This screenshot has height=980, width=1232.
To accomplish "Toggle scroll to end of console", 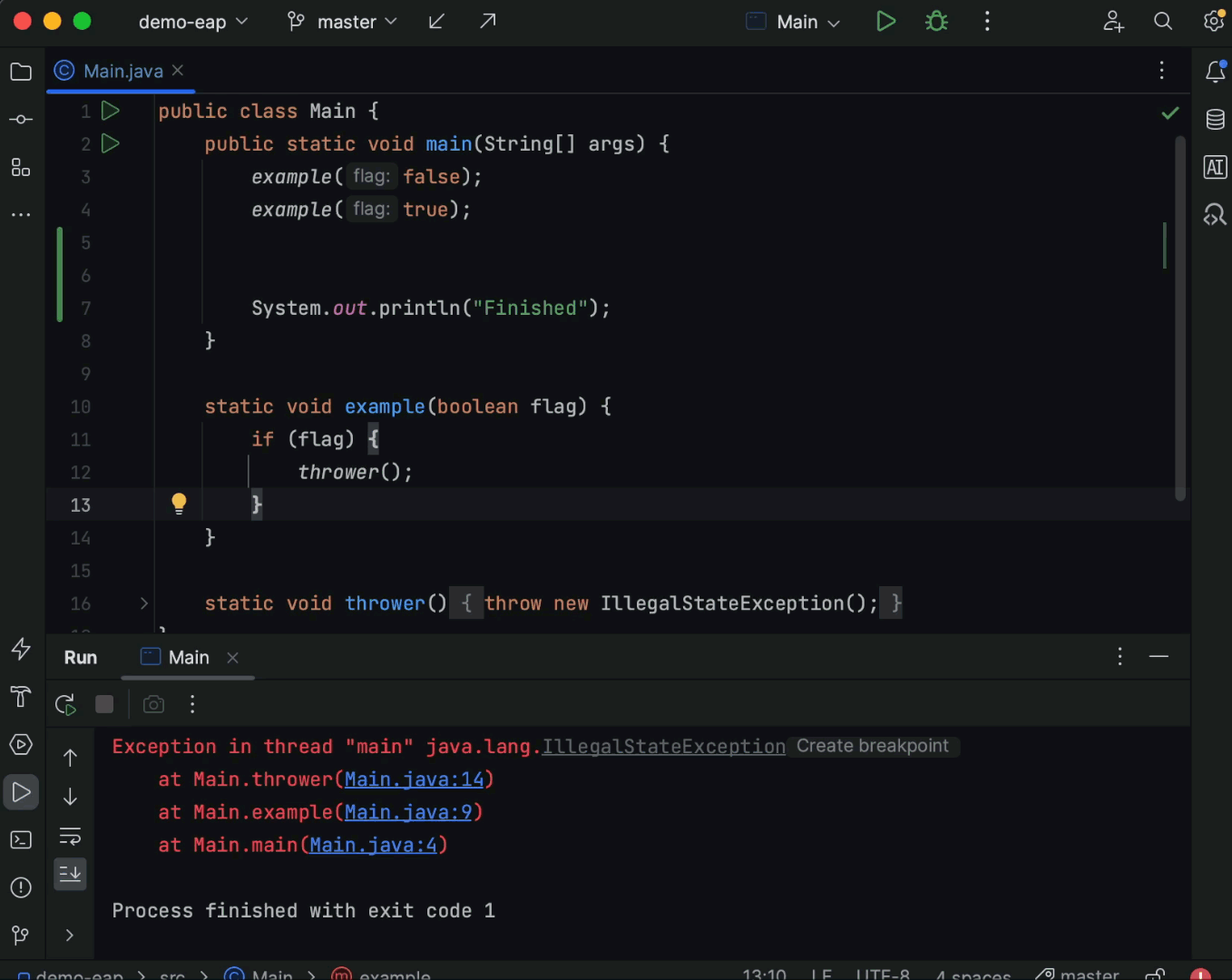I will pos(70,874).
